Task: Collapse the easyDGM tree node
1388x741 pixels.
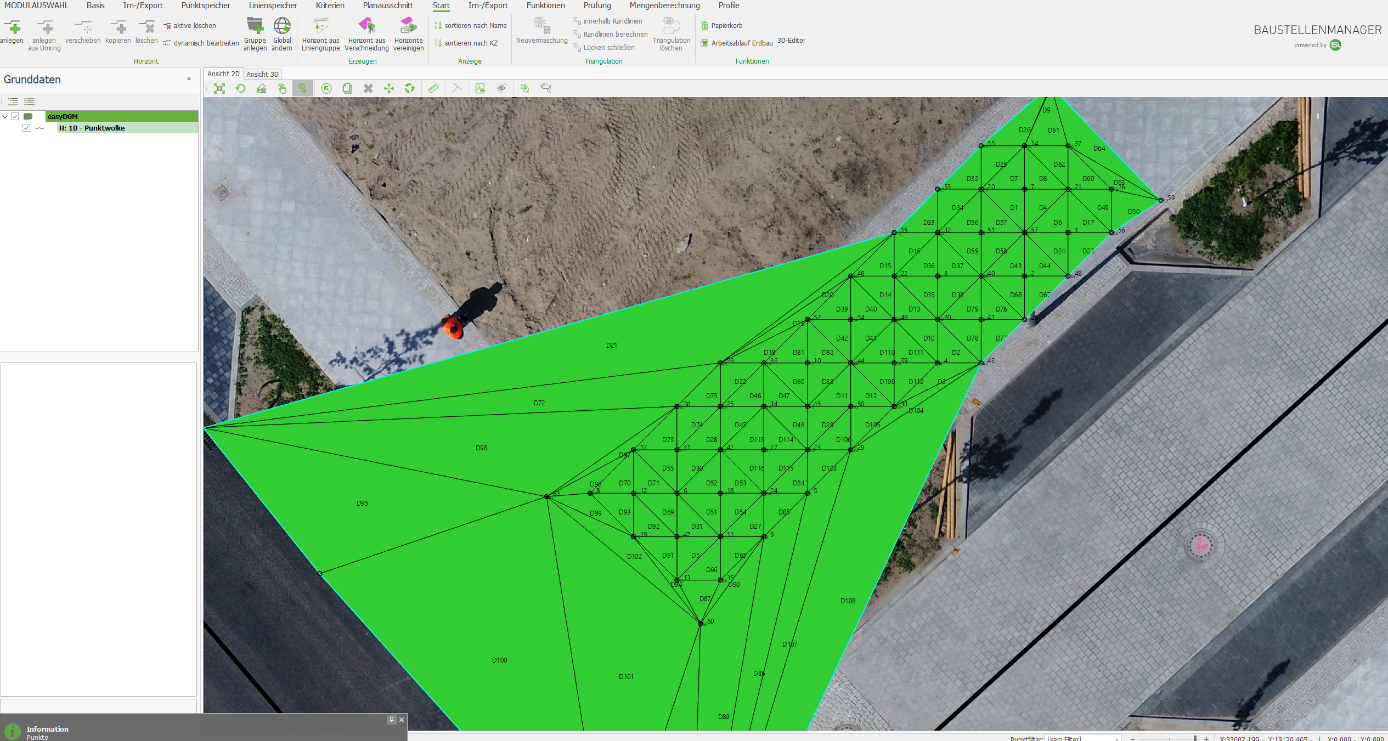Action: pyautogui.click(x=5, y=117)
